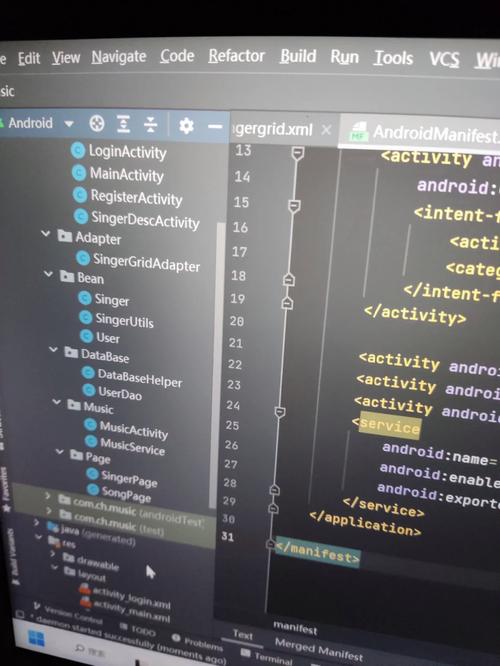This screenshot has width=500, height=666.
Task: Click the MainActivity class icon
Action: pyautogui.click(x=79, y=172)
